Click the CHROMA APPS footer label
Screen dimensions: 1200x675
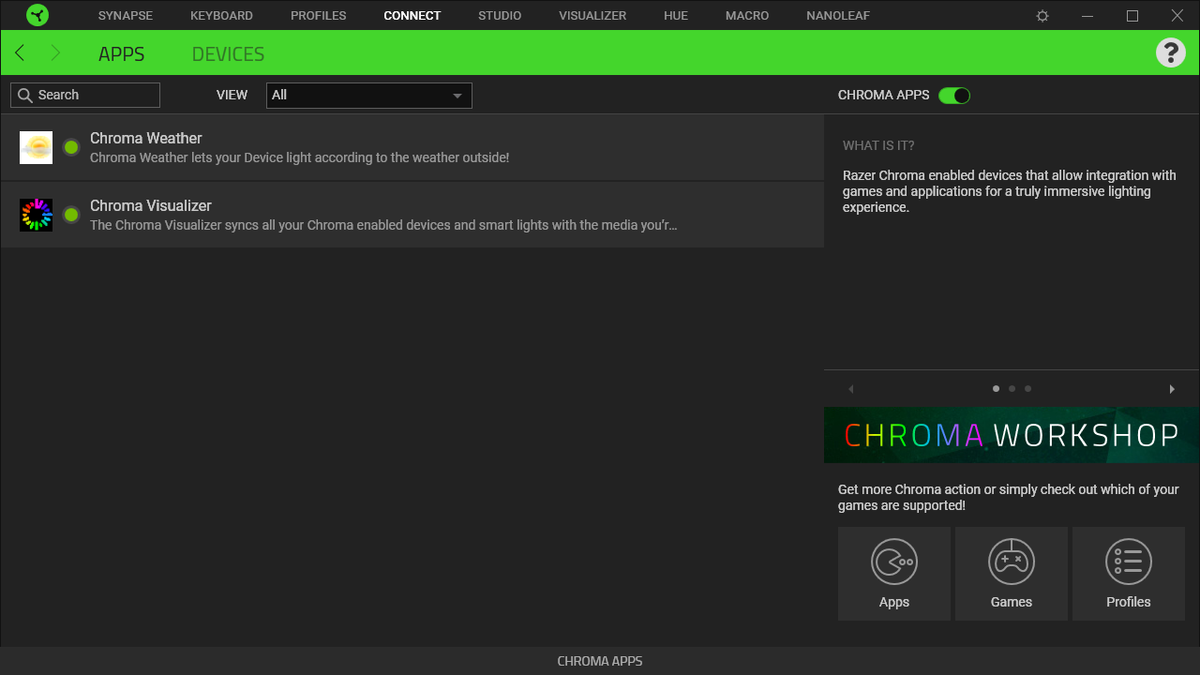(600, 661)
